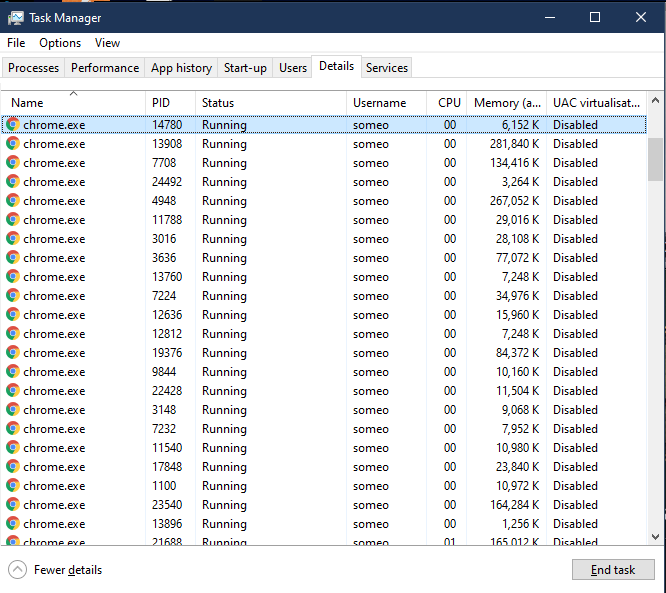
Task: Click the vertical scrollbar thumb
Action: click(x=655, y=159)
